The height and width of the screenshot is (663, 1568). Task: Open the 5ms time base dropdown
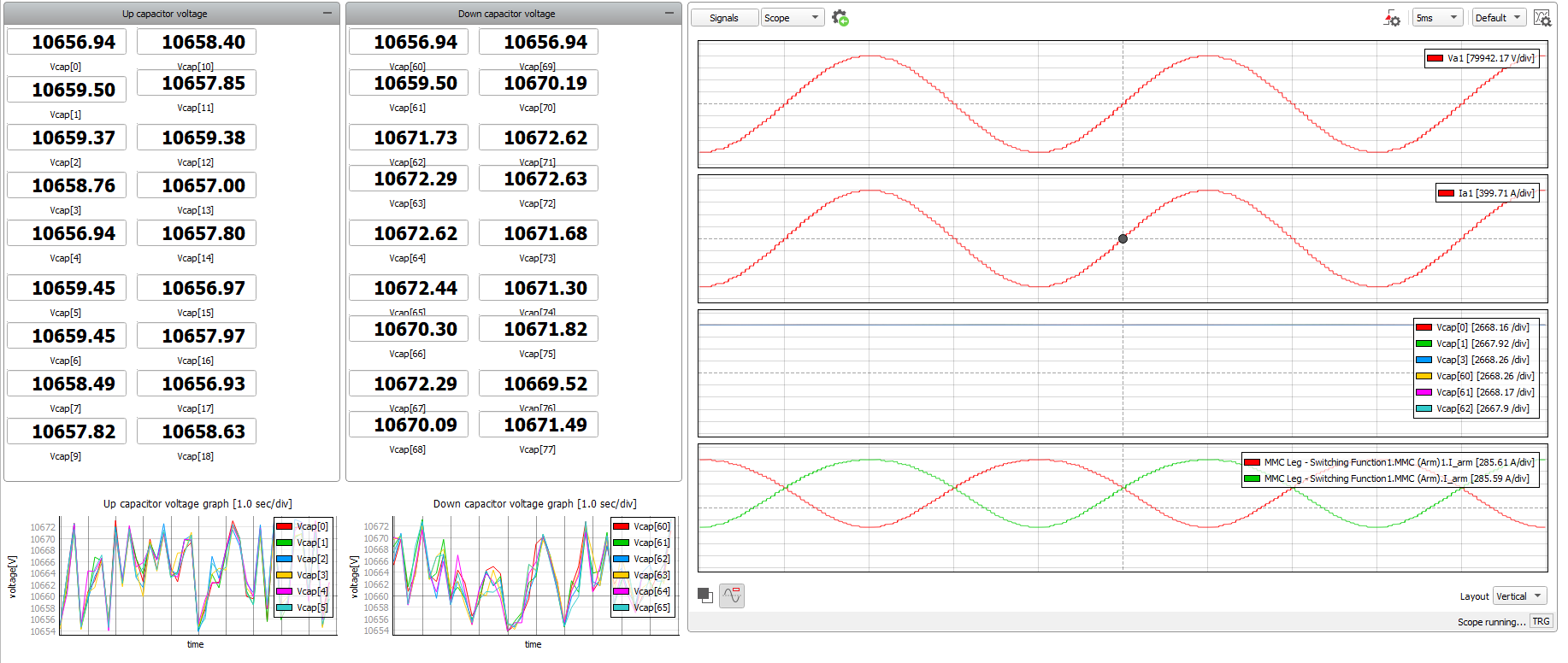1438,18
